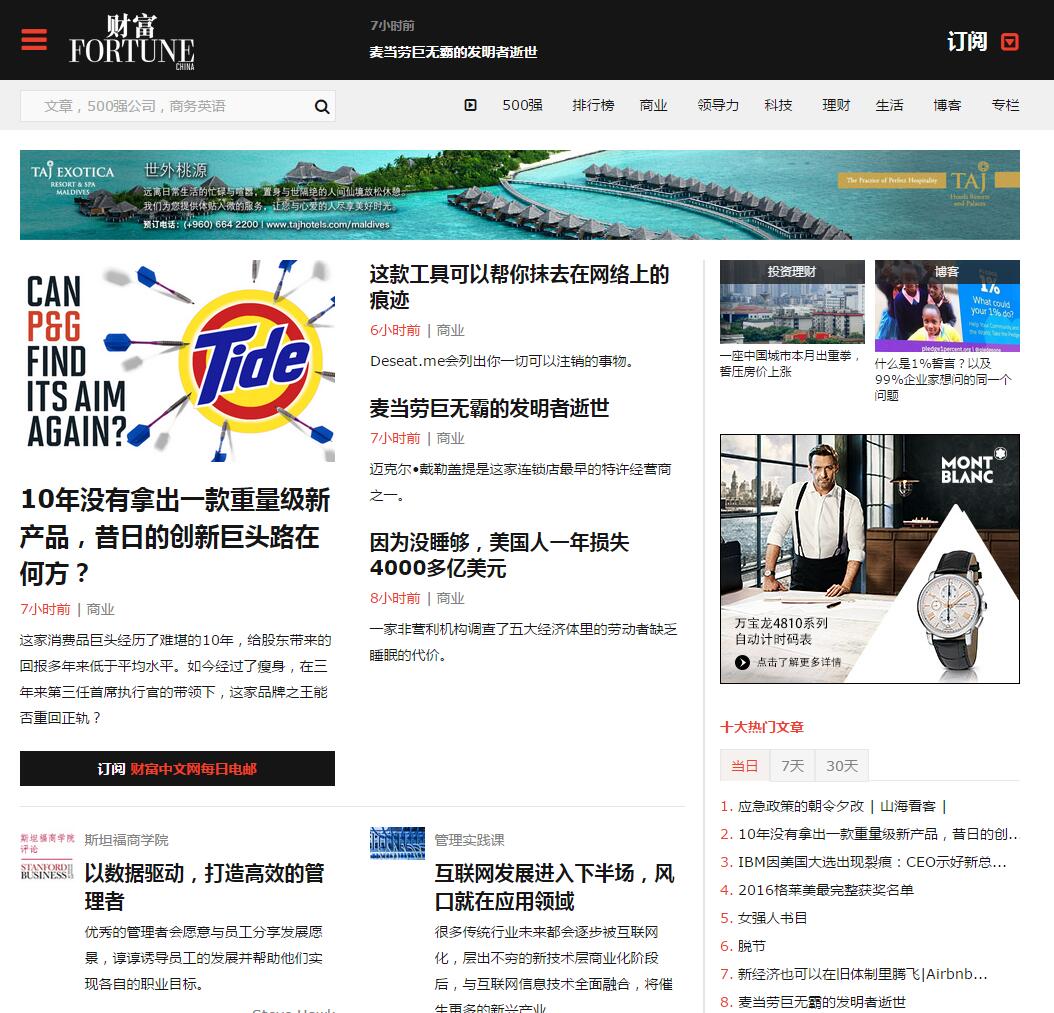Viewport: 1054px width, 1013px height.
Task: Click the 6小时前 timestamp
Action: pos(395,330)
